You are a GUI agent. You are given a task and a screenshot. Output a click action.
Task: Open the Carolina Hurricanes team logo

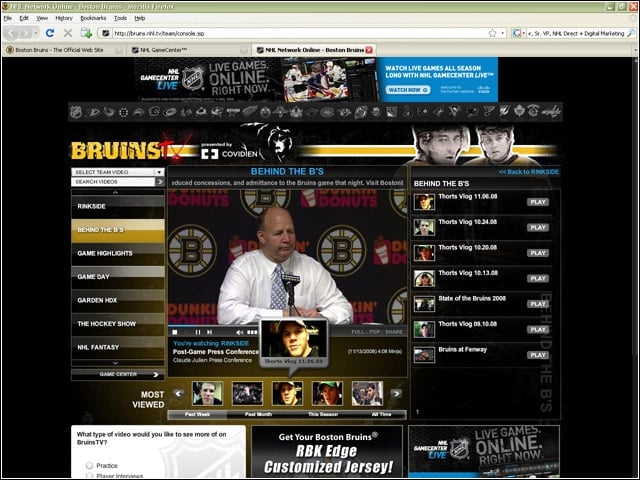pyautogui.click(x=171, y=112)
